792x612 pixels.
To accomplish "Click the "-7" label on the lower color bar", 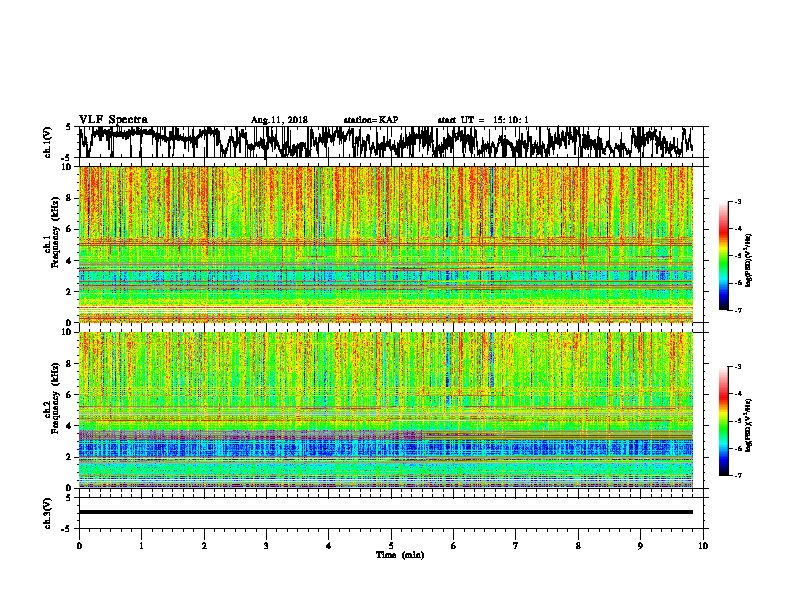I will point(737,475).
